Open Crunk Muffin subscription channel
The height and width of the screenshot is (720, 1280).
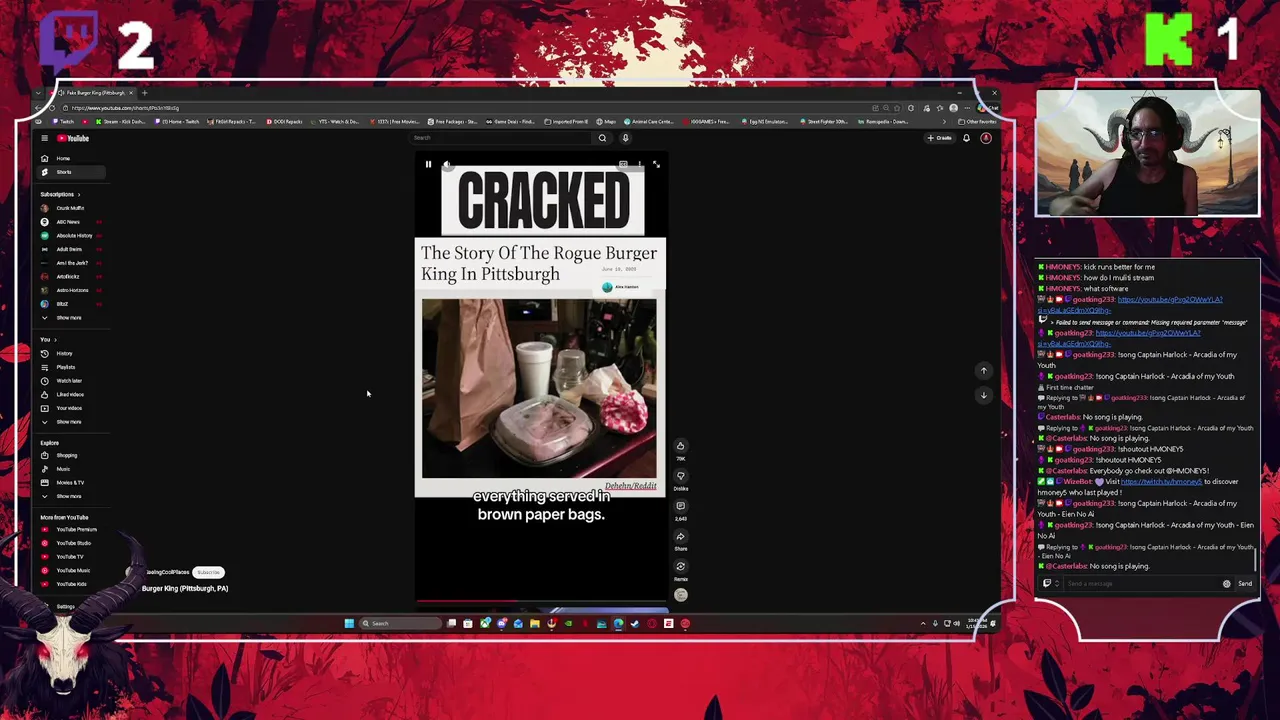coord(70,208)
